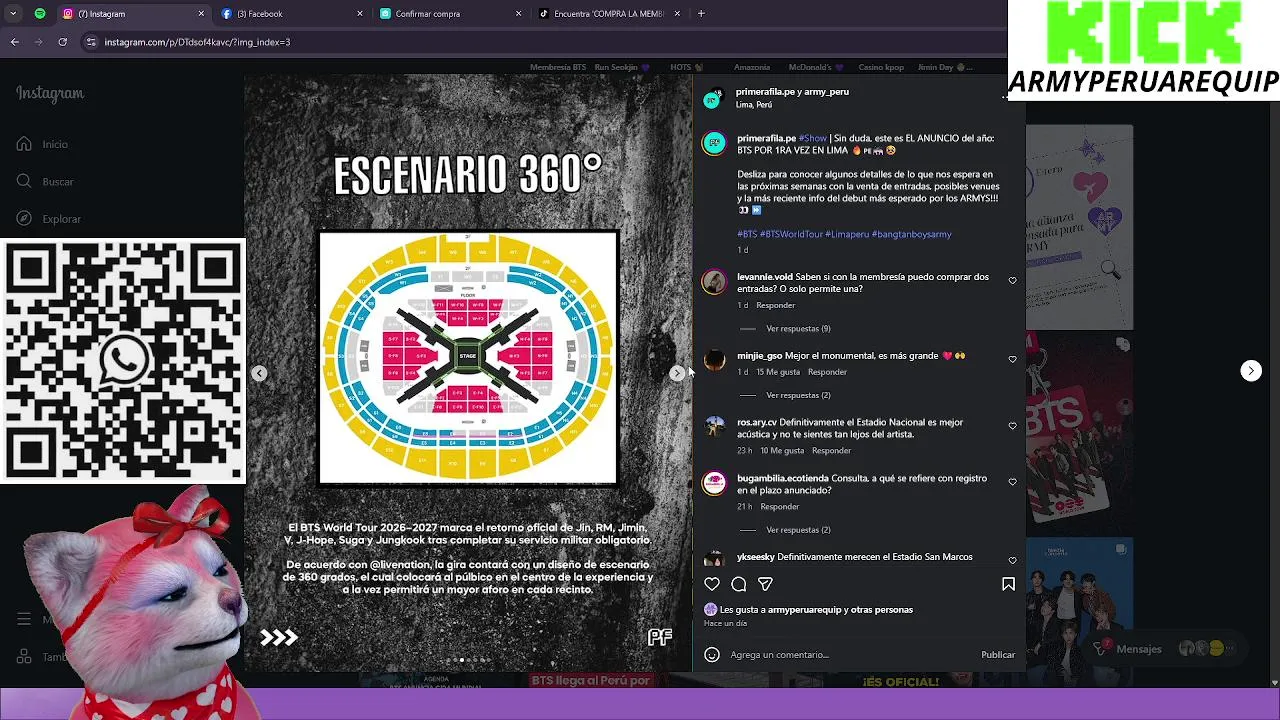Expand replies under minjie_gso comment
The height and width of the screenshot is (720, 1280).
point(798,395)
